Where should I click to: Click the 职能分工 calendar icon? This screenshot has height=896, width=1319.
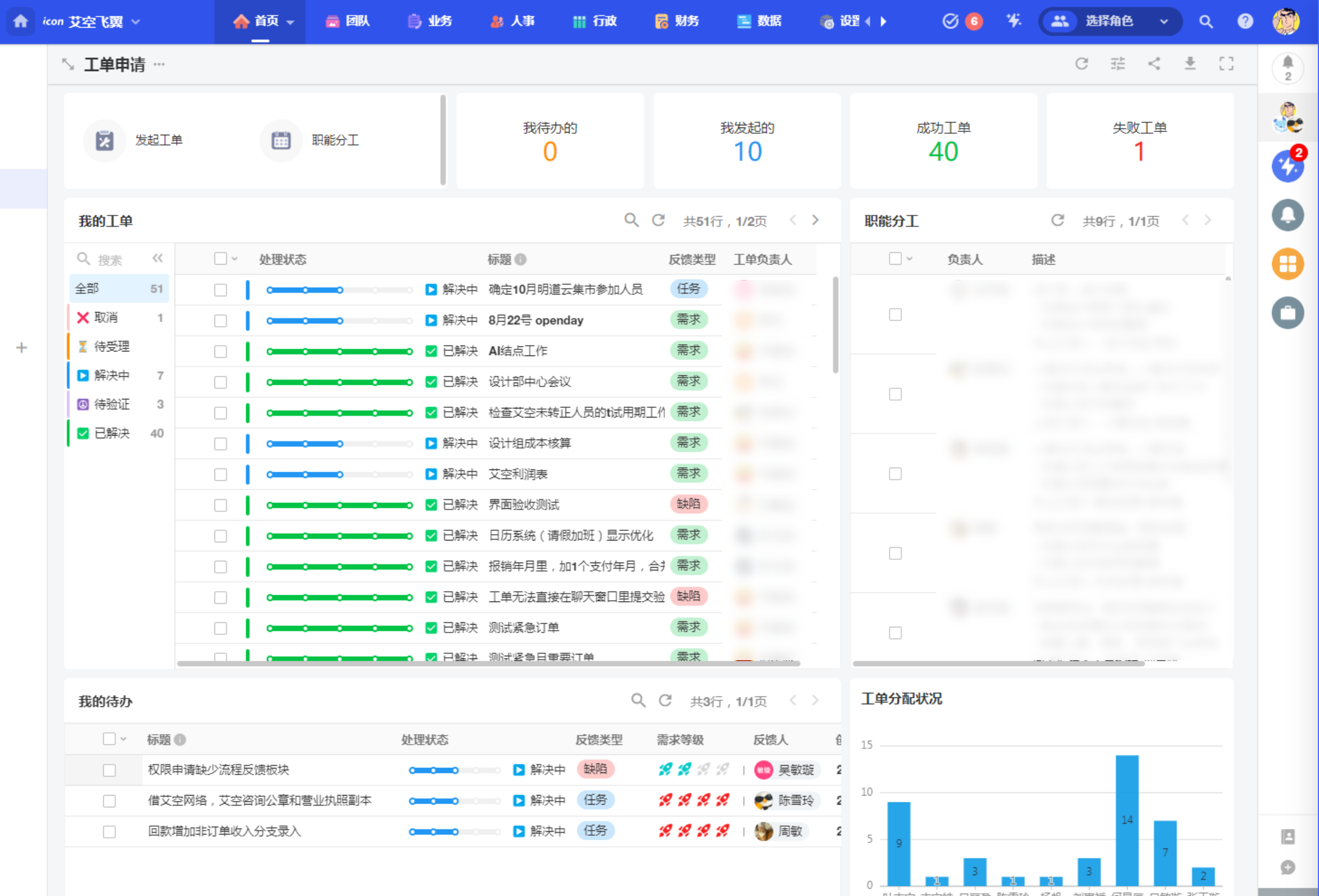tap(281, 140)
